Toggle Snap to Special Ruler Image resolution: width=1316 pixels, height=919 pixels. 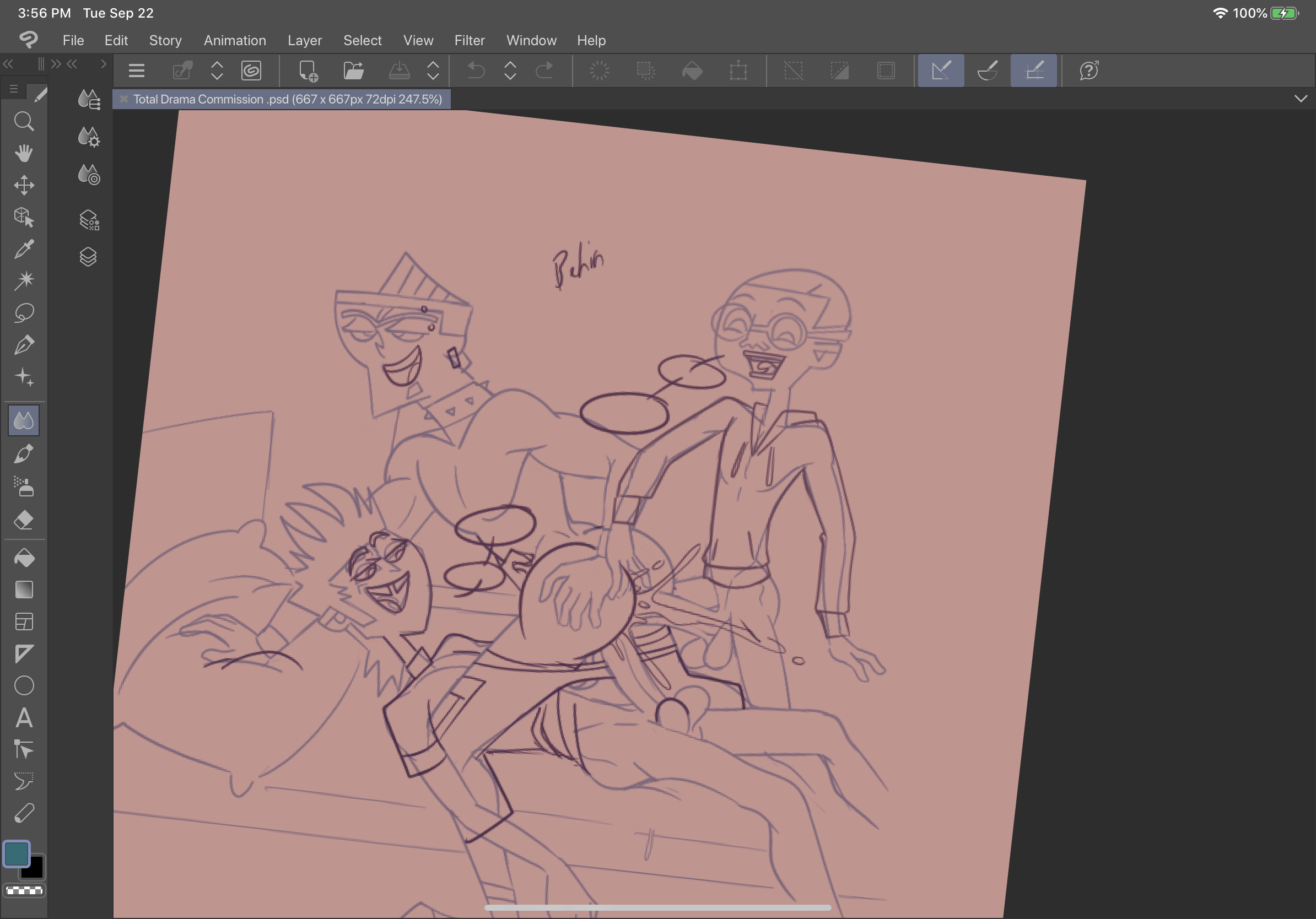[x=987, y=71]
